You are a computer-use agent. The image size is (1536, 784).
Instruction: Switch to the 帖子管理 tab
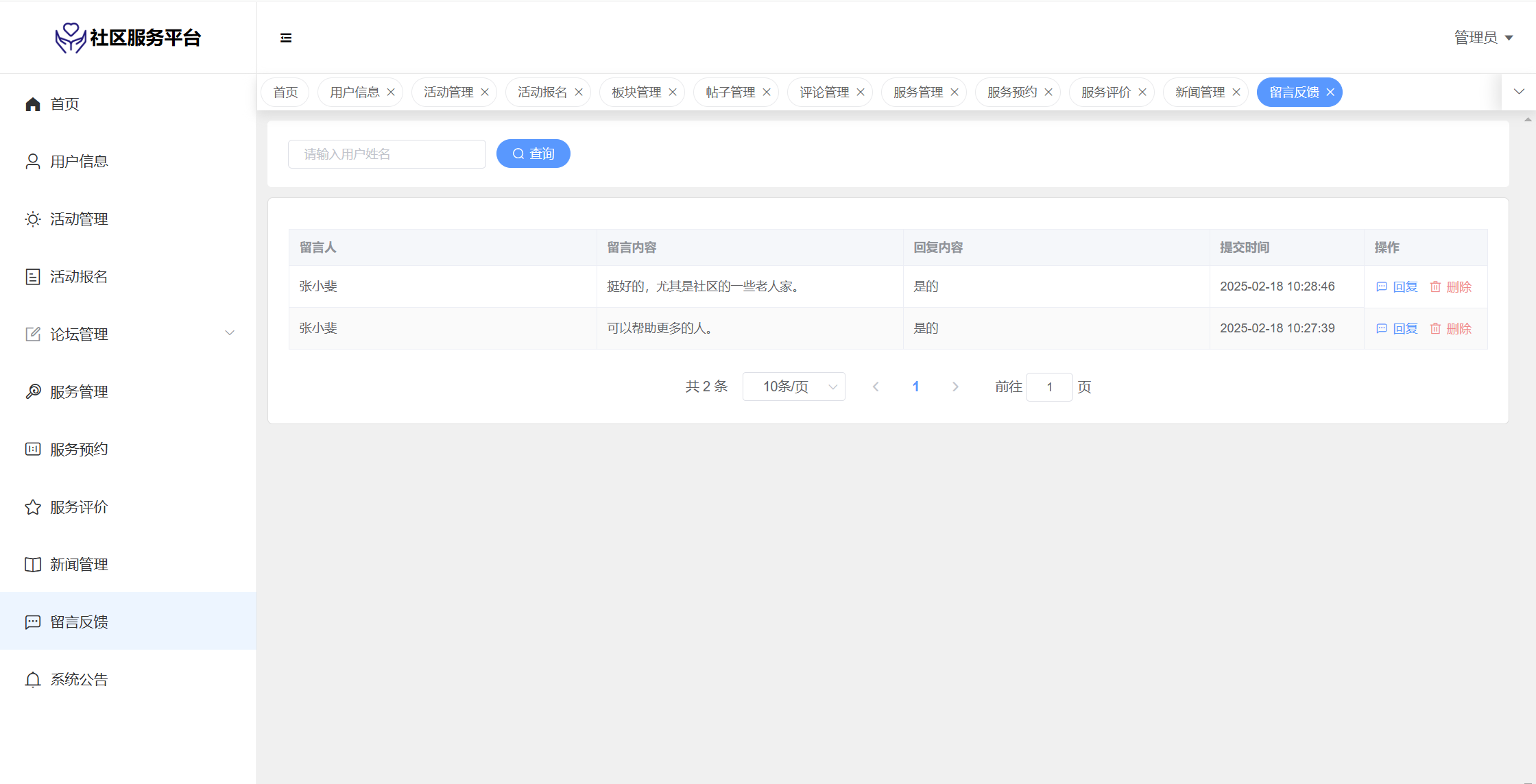[730, 93]
